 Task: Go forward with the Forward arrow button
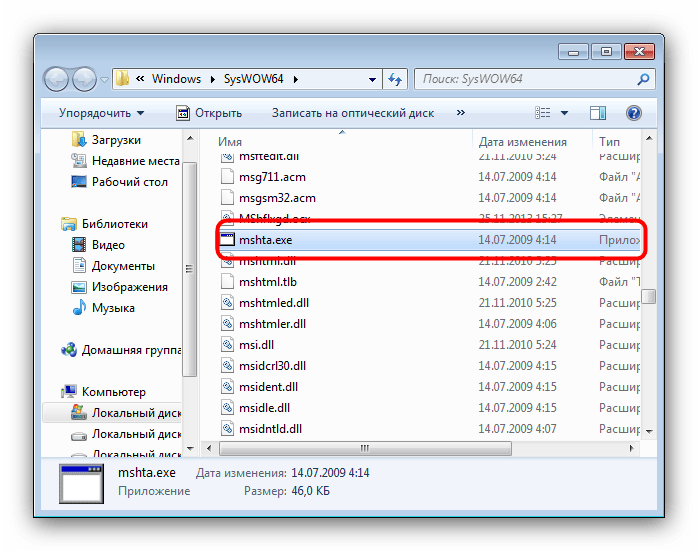85,79
